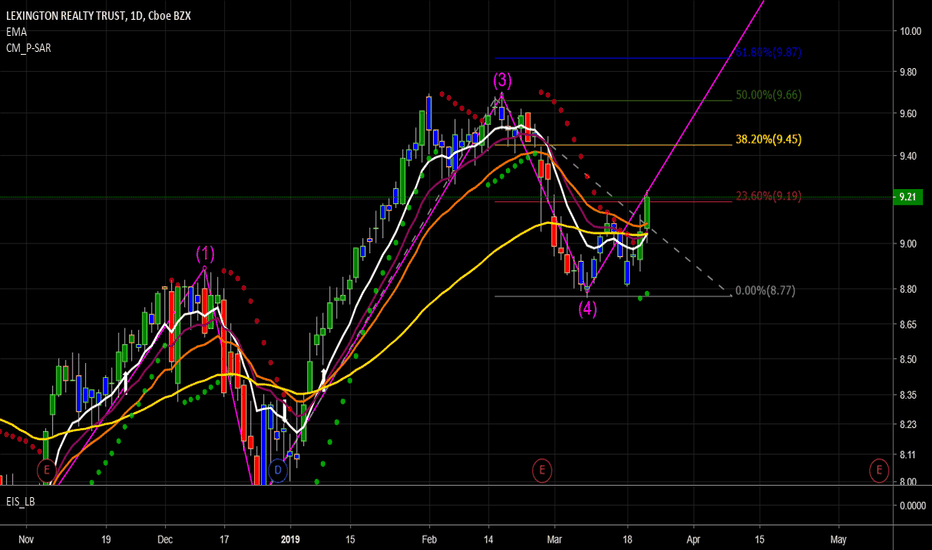932x550 pixels.
Task: Select the wave (4) label
Action: tap(587, 309)
